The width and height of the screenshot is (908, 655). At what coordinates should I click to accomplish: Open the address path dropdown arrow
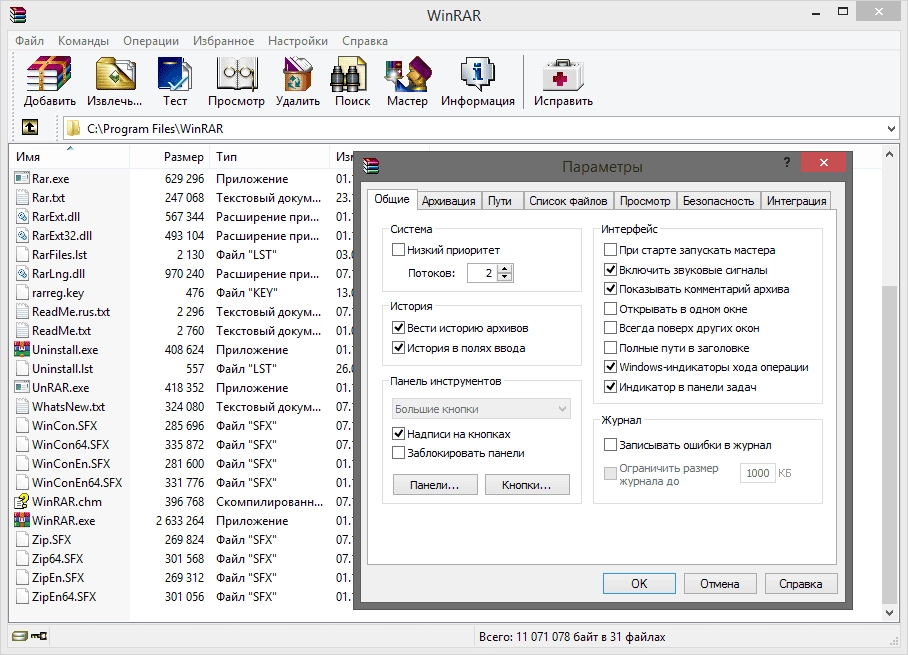tap(891, 129)
